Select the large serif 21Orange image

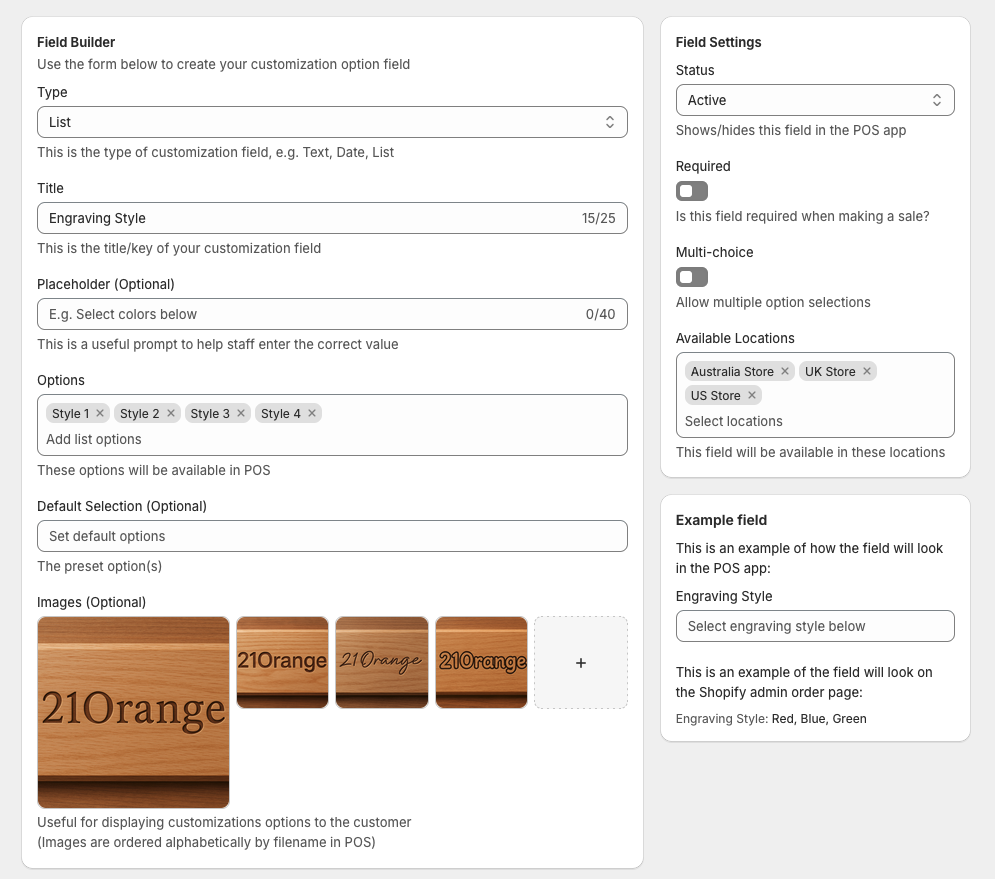coord(133,712)
